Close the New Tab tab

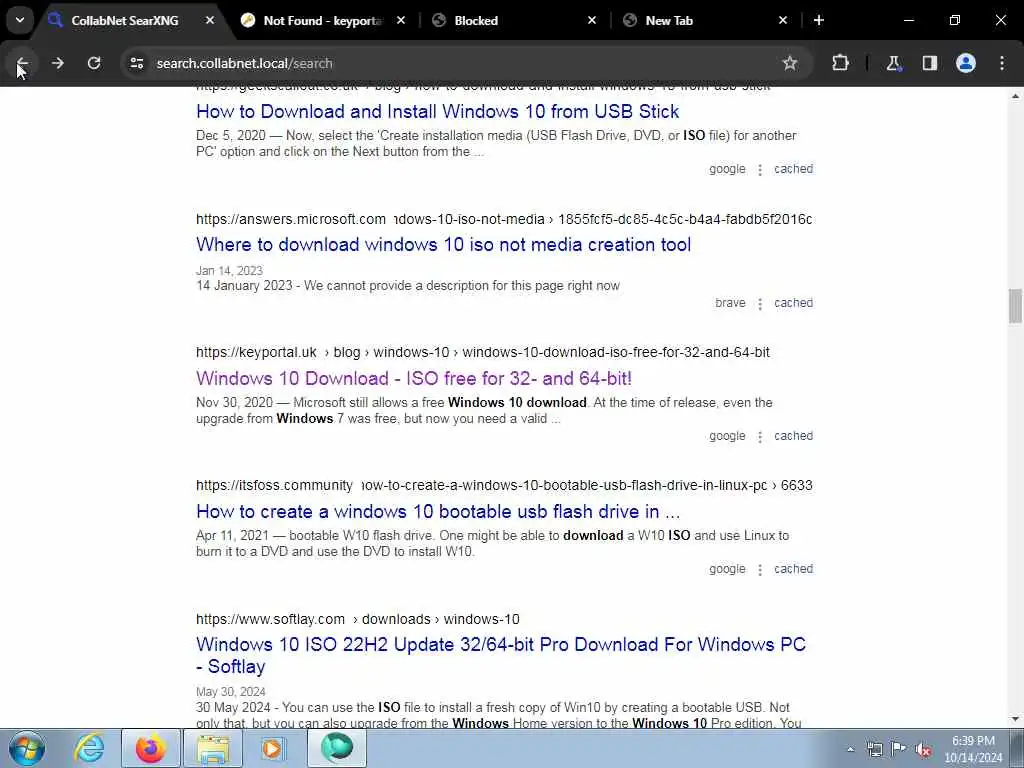pyautogui.click(x=783, y=20)
